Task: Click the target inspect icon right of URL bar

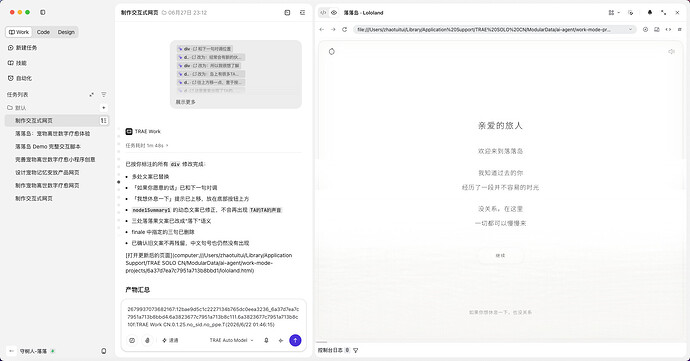Action: pos(645,29)
